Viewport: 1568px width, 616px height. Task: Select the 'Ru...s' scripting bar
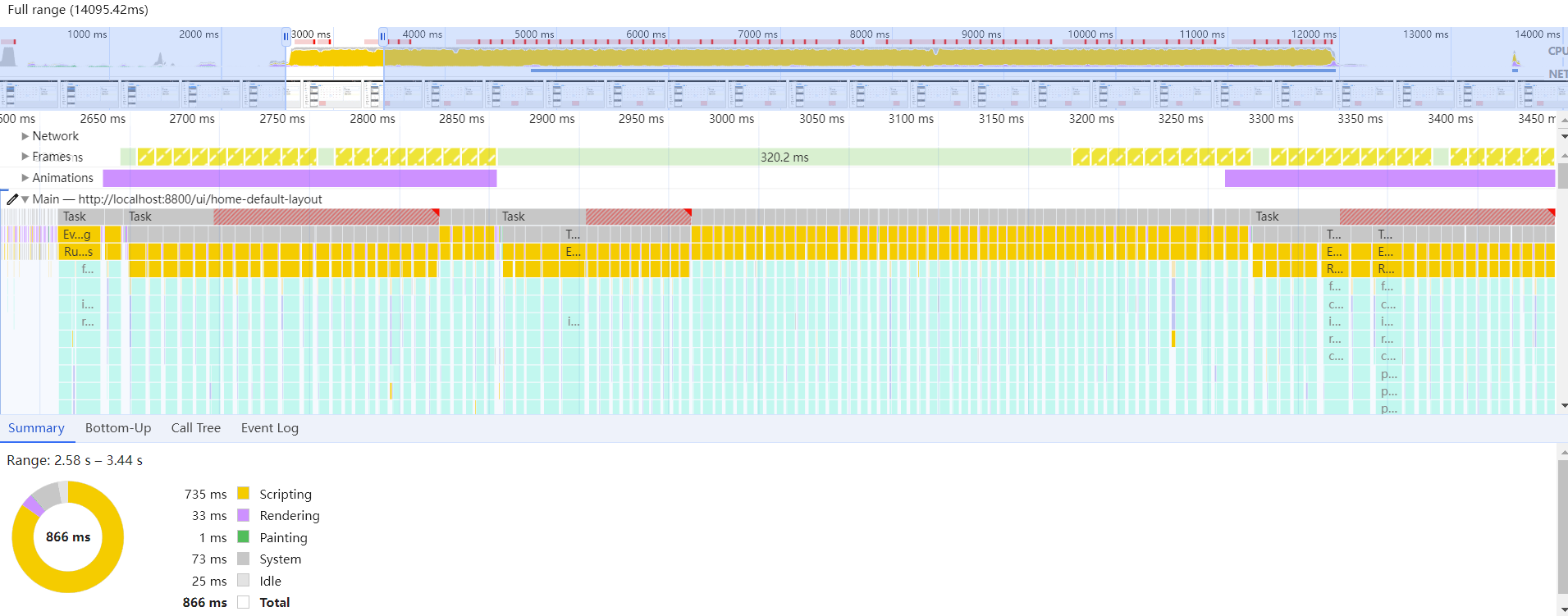tap(80, 252)
